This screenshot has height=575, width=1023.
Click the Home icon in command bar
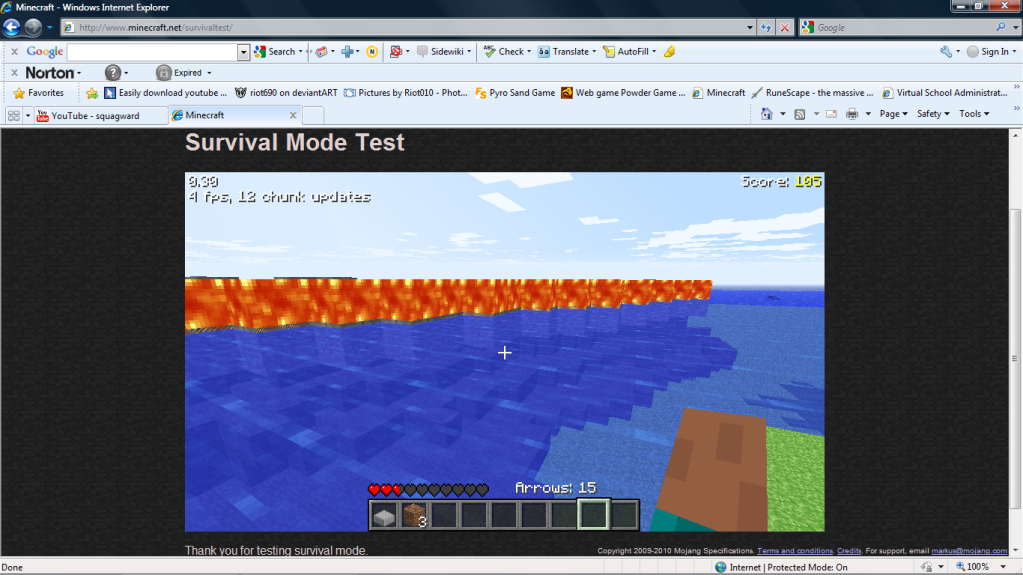click(x=766, y=114)
